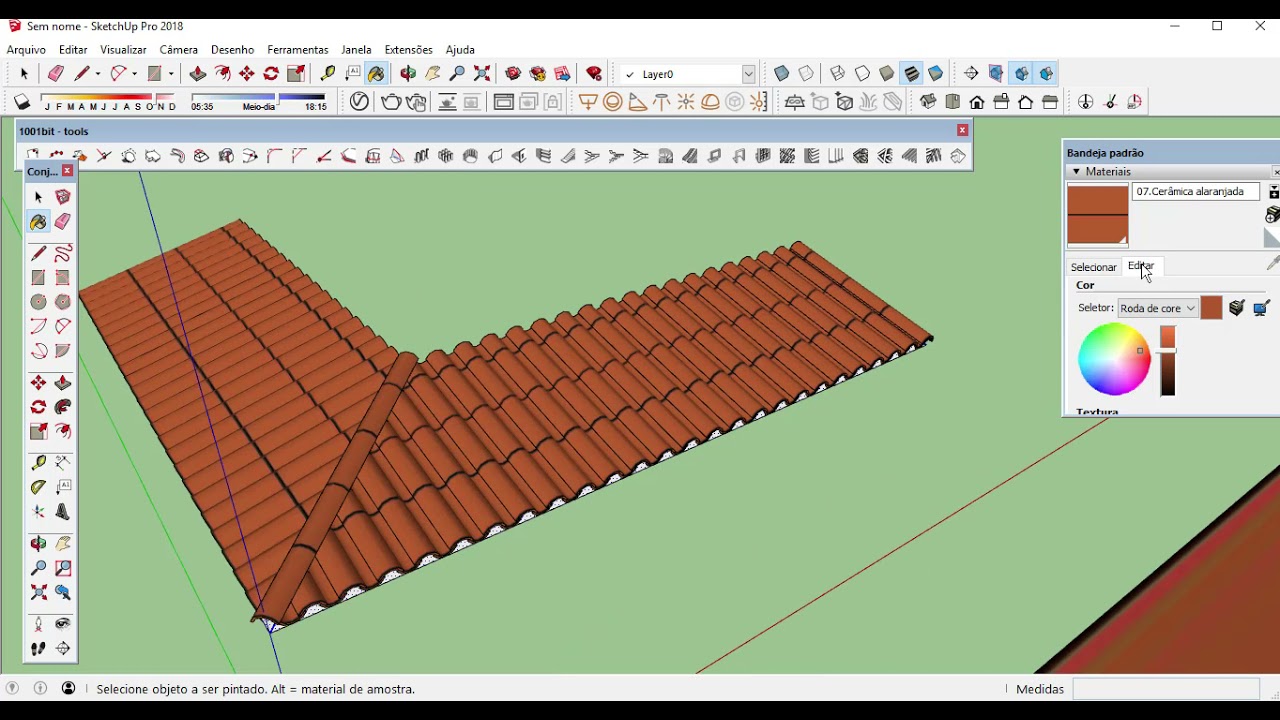Select the Iso house view icon

(928, 102)
